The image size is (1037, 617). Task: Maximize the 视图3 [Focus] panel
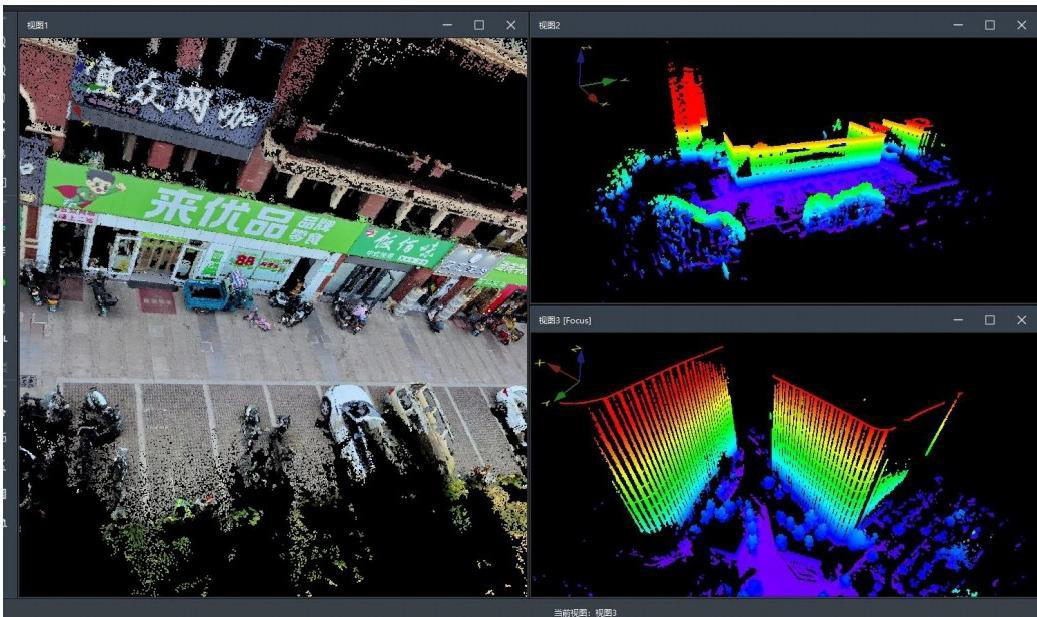[x=990, y=320]
